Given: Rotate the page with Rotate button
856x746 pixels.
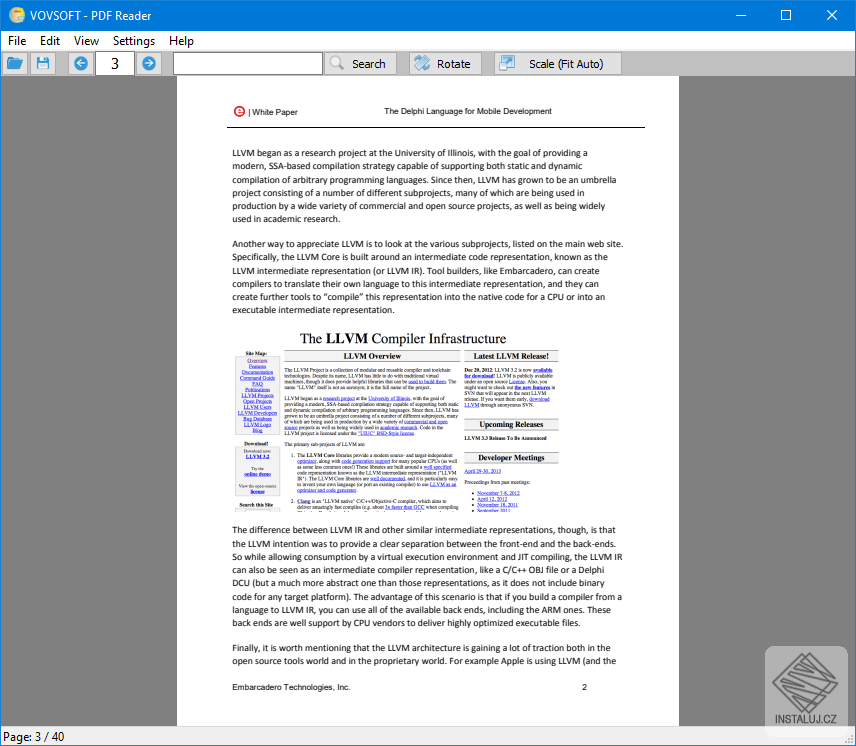Looking at the screenshot, I should tap(445, 64).
